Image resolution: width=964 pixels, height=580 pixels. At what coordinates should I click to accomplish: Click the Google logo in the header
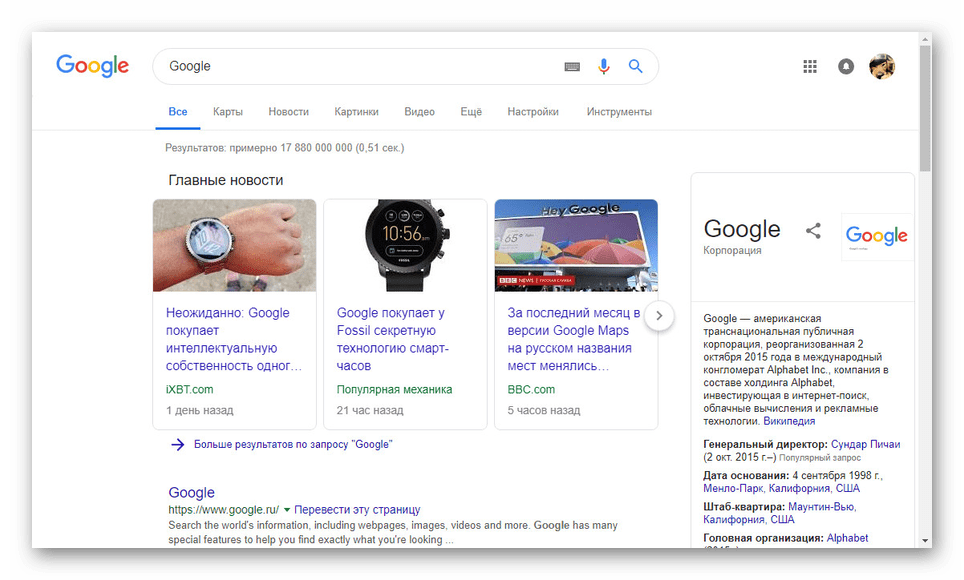click(92, 65)
